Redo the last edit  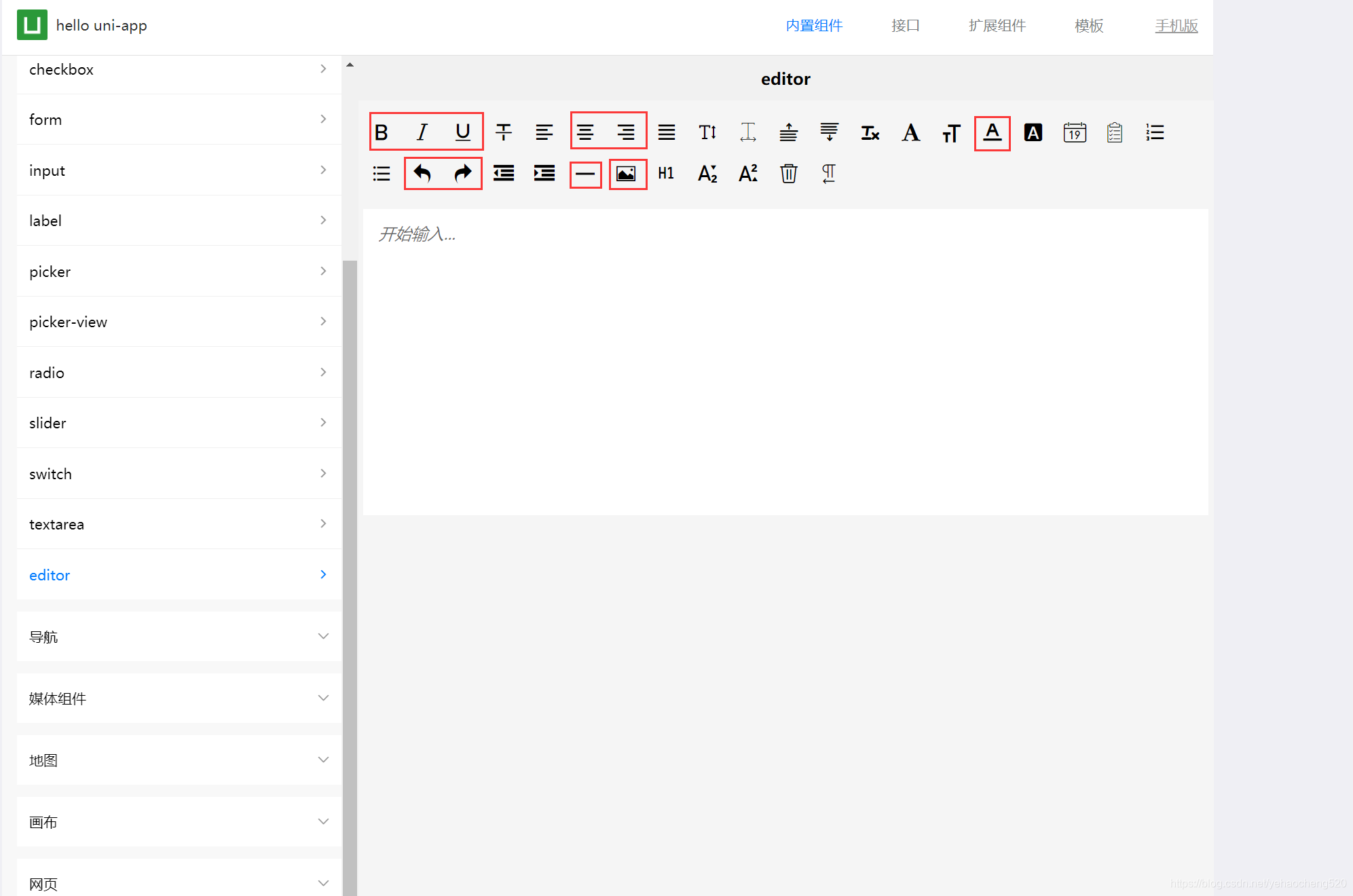pyautogui.click(x=463, y=174)
